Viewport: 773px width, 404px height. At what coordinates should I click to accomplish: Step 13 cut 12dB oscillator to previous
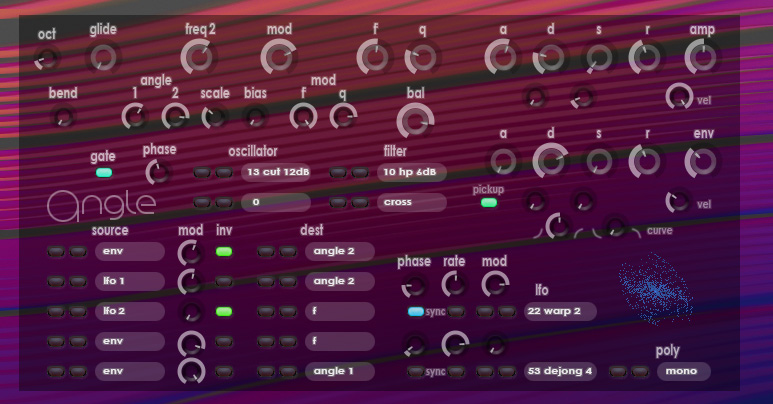pos(202,173)
